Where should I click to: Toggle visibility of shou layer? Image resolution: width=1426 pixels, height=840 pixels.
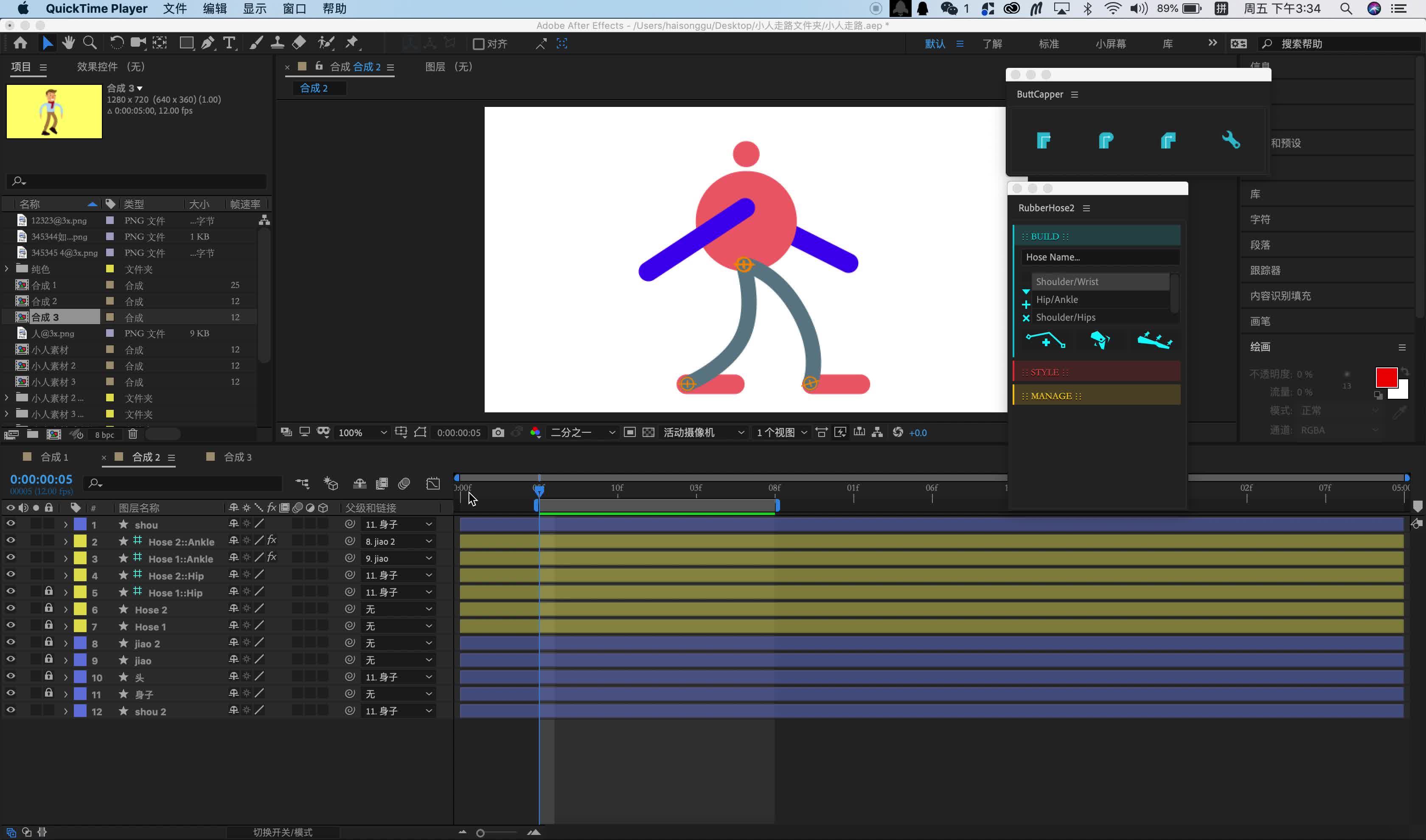(x=10, y=524)
